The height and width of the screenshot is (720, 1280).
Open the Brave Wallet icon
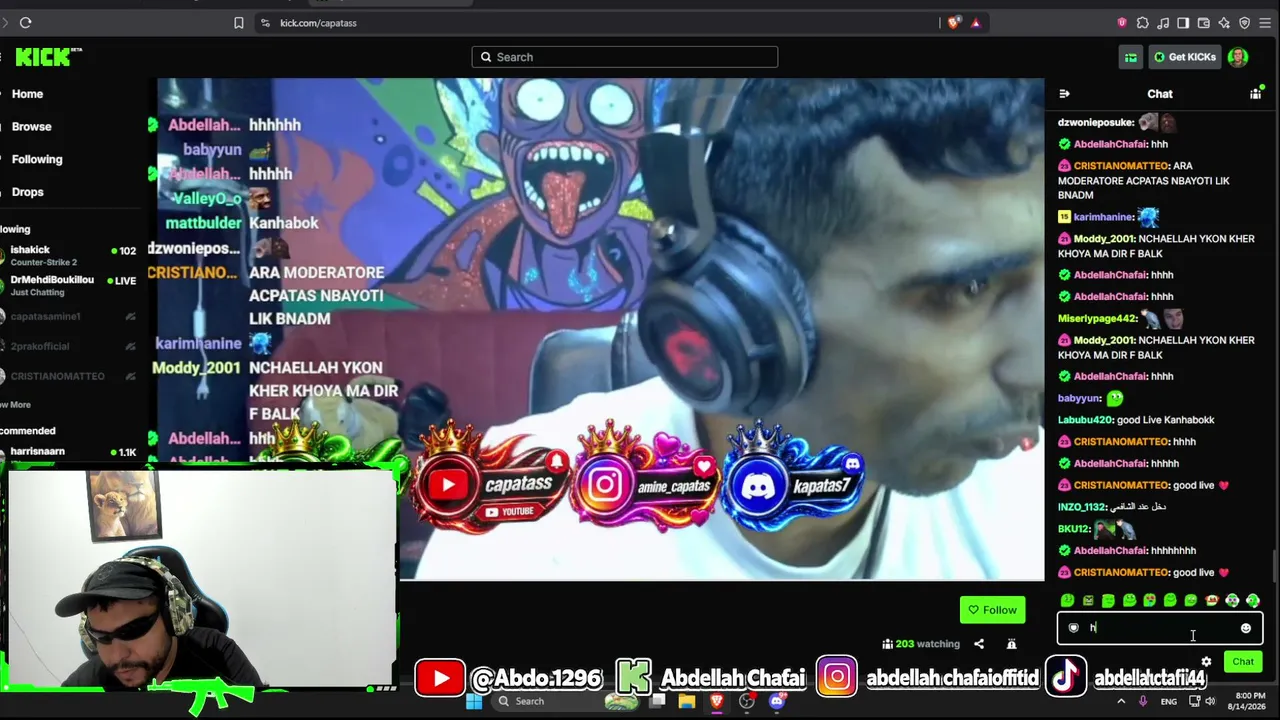click(x=1204, y=23)
